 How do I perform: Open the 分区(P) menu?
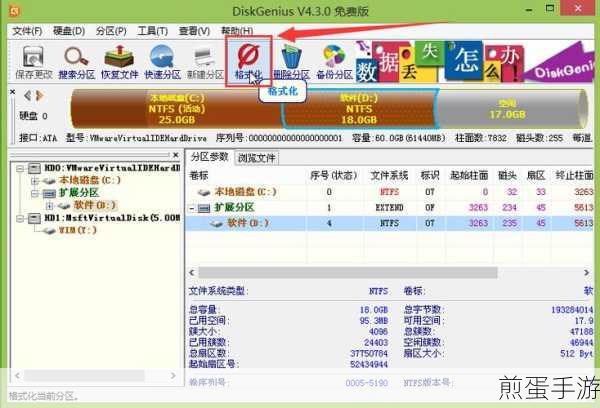[x=111, y=31]
